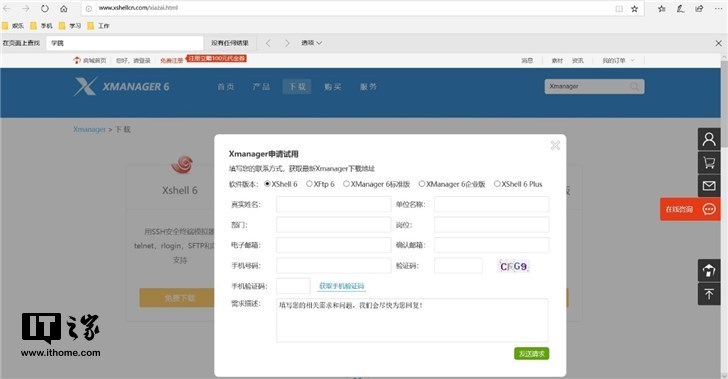Go to next find result arrow
This screenshot has height=379, width=728.
tap(287, 43)
